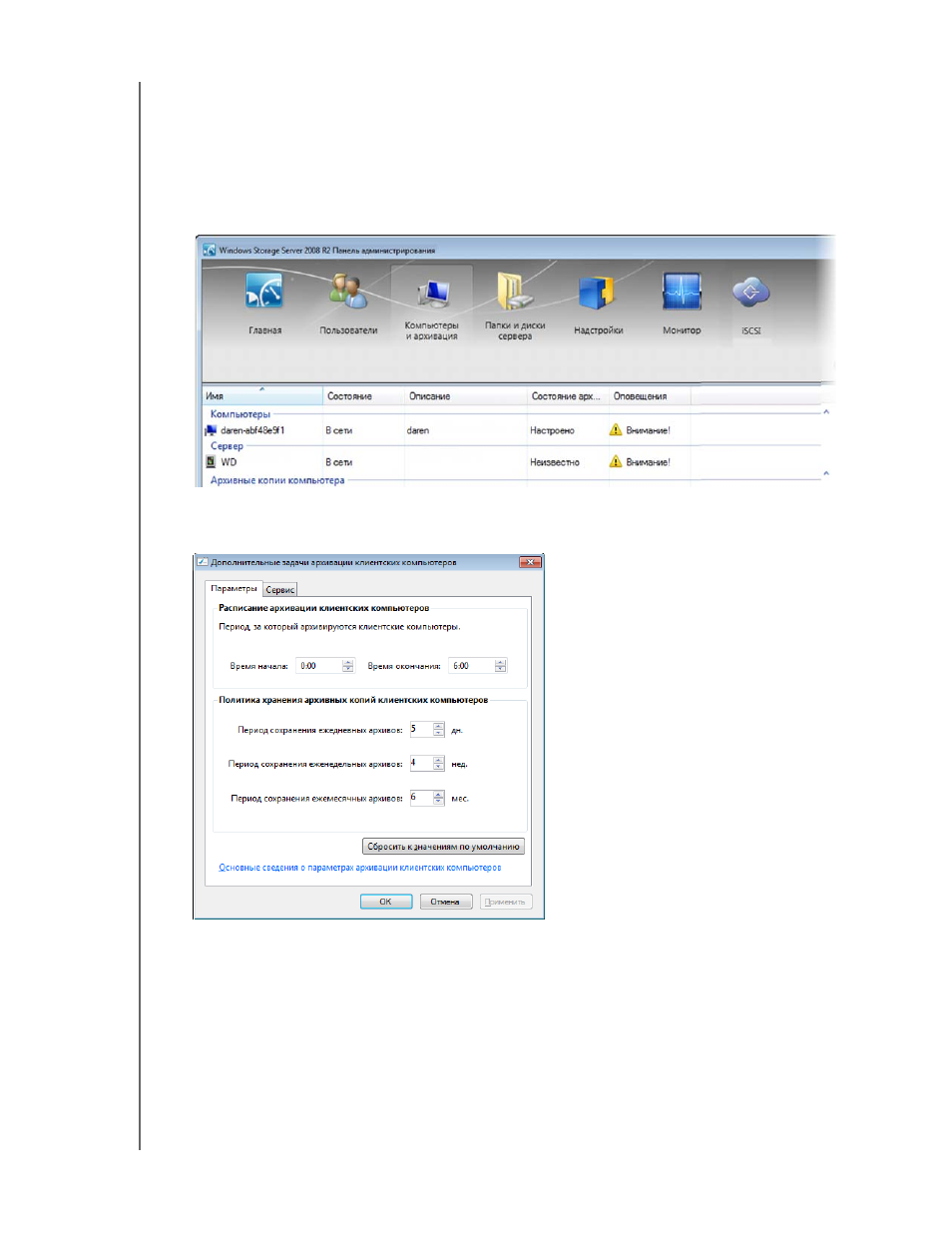Increase daily archives retention days
Screen dimensions: 952x1233
[x=438, y=726]
